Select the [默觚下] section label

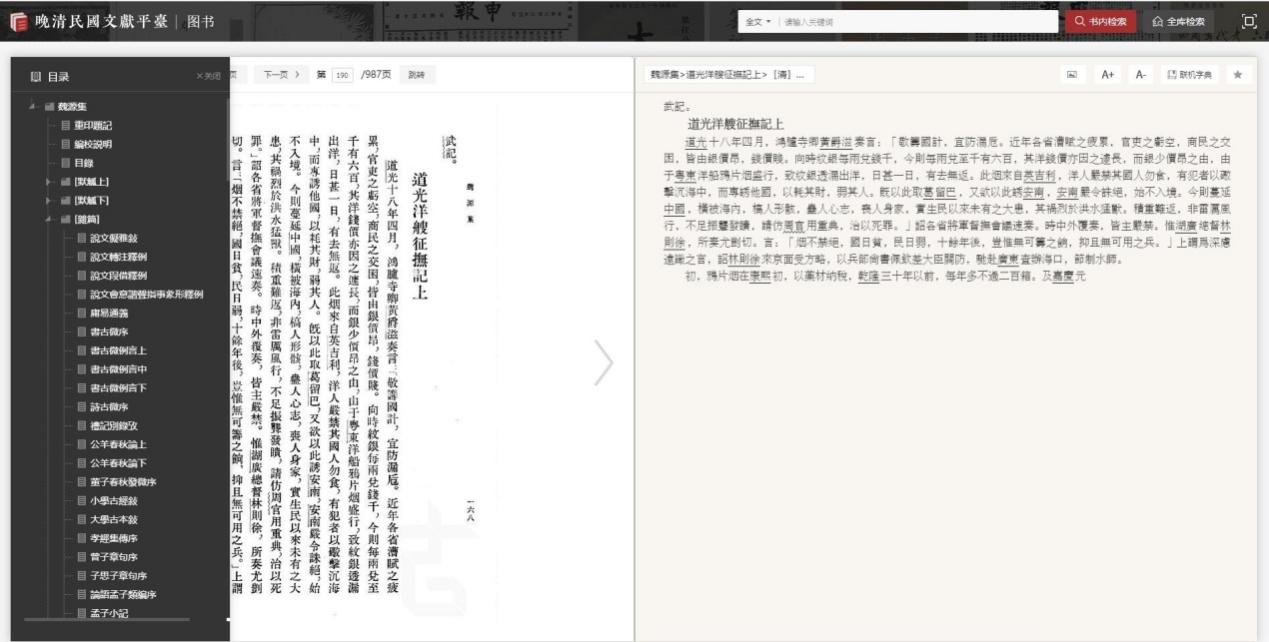pyautogui.click(x=91, y=200)
